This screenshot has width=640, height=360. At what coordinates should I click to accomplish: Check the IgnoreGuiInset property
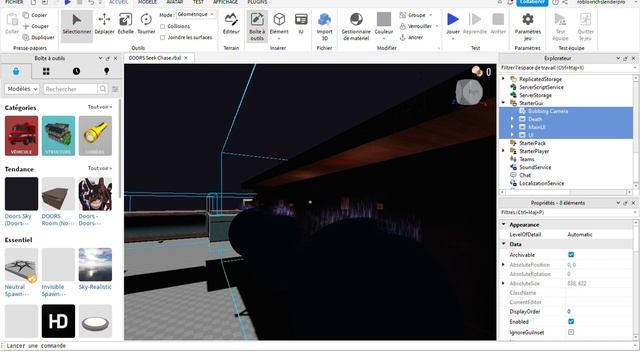pyautogui.click(x=571, y=332)
